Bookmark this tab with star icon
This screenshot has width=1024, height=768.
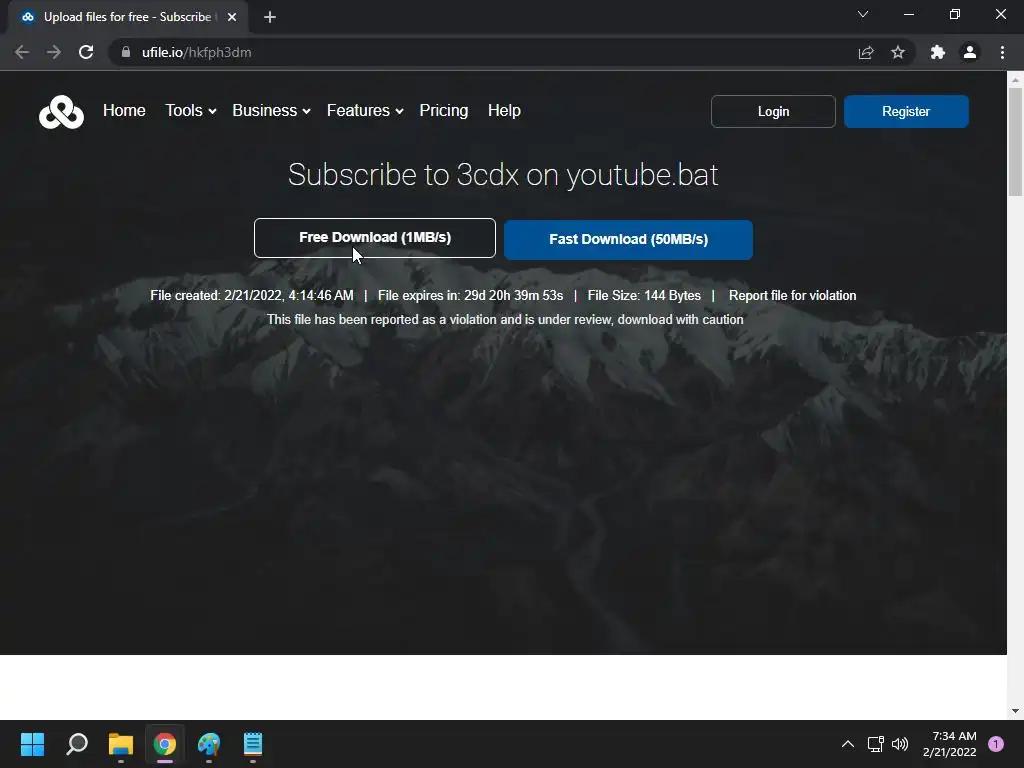point(898,52)
